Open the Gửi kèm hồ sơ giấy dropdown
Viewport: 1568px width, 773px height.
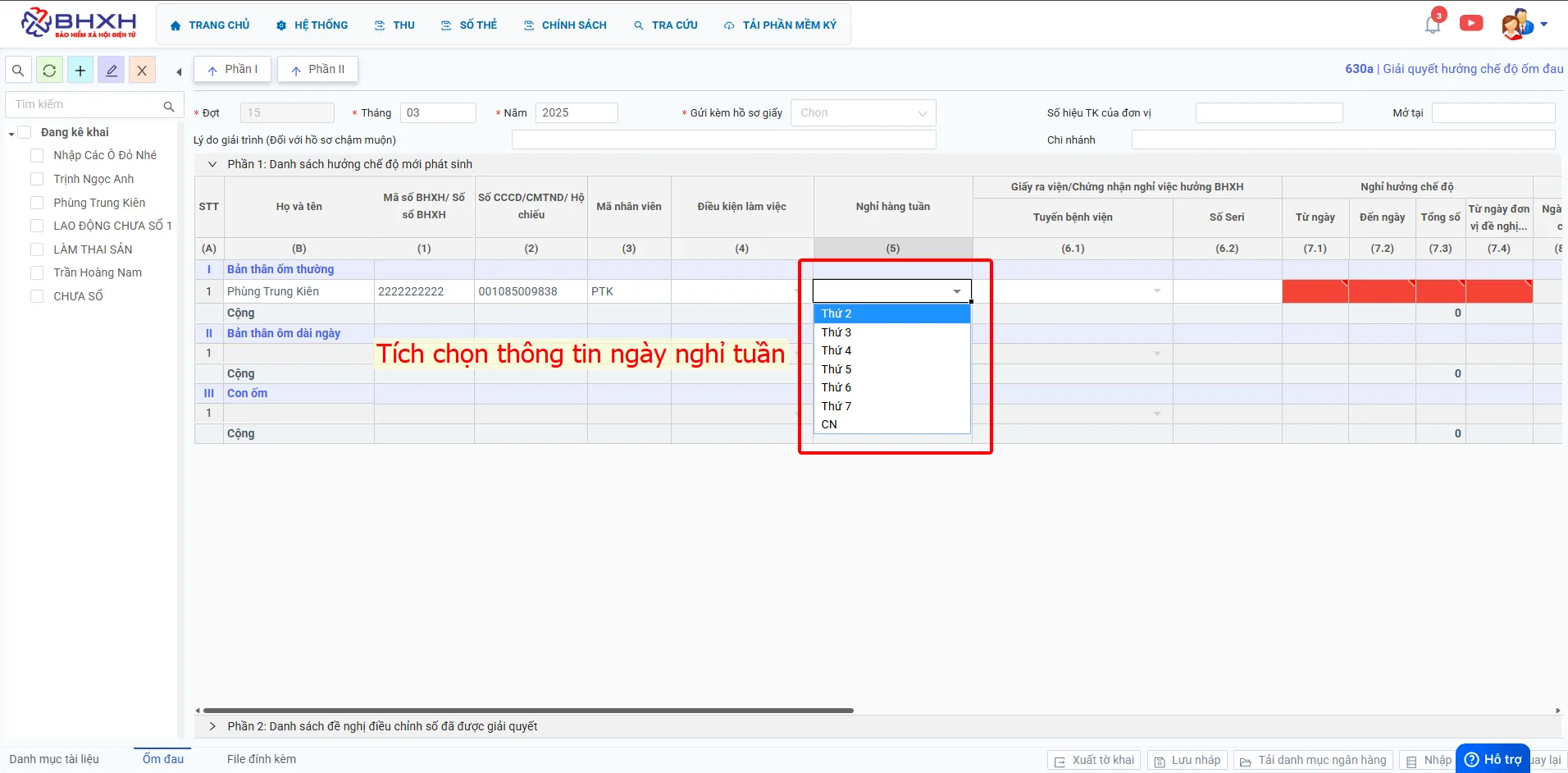click(864, 112)
